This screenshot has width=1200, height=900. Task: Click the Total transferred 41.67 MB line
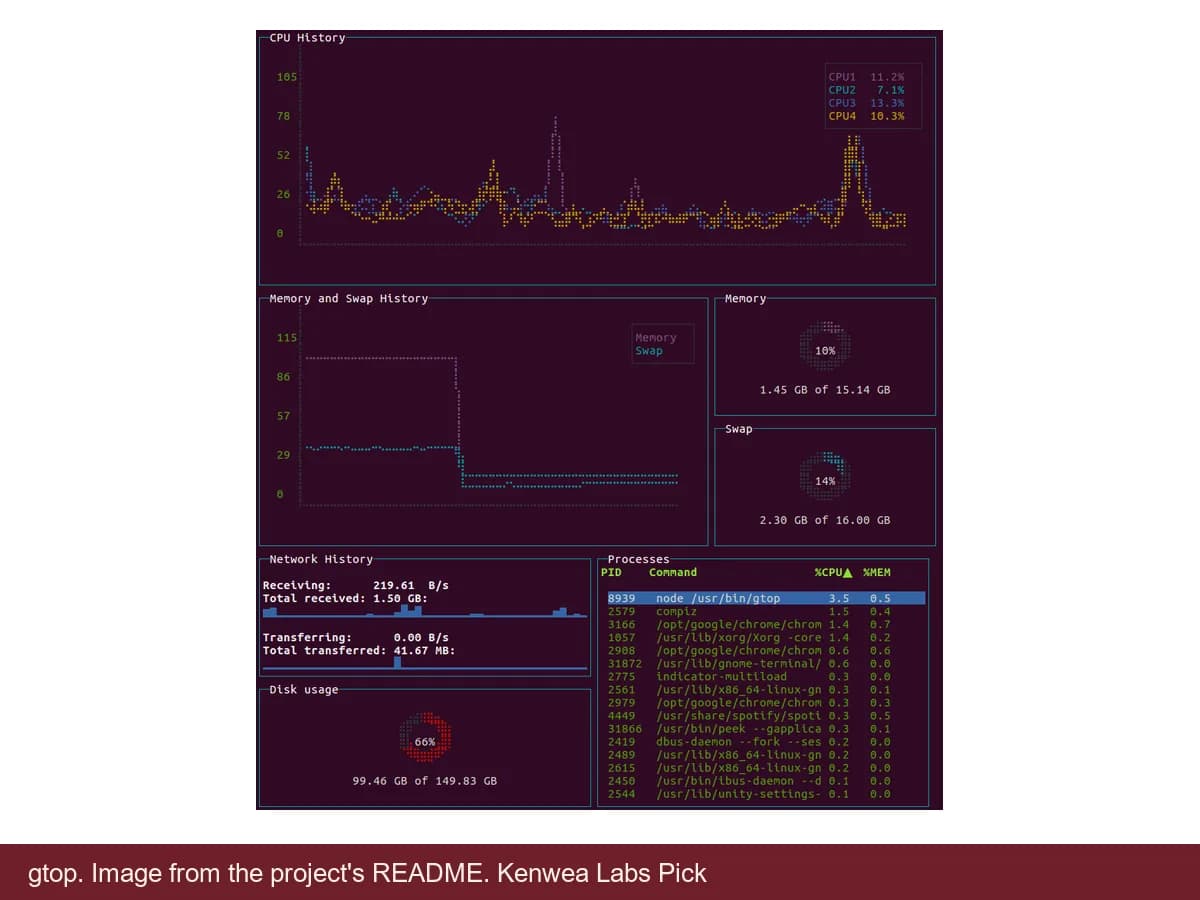[x=359, y=650]
